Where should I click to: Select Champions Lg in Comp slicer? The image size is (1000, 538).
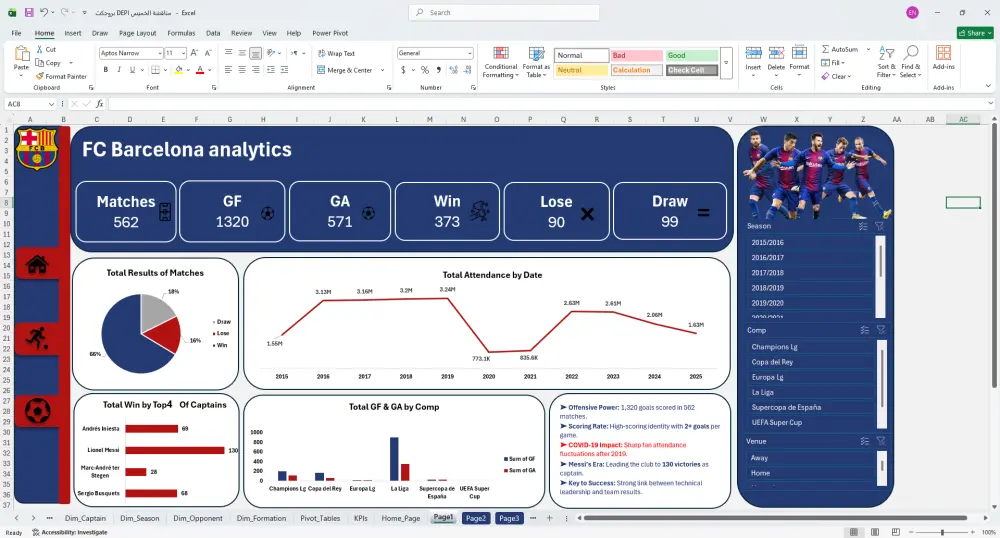coord(811,347)
